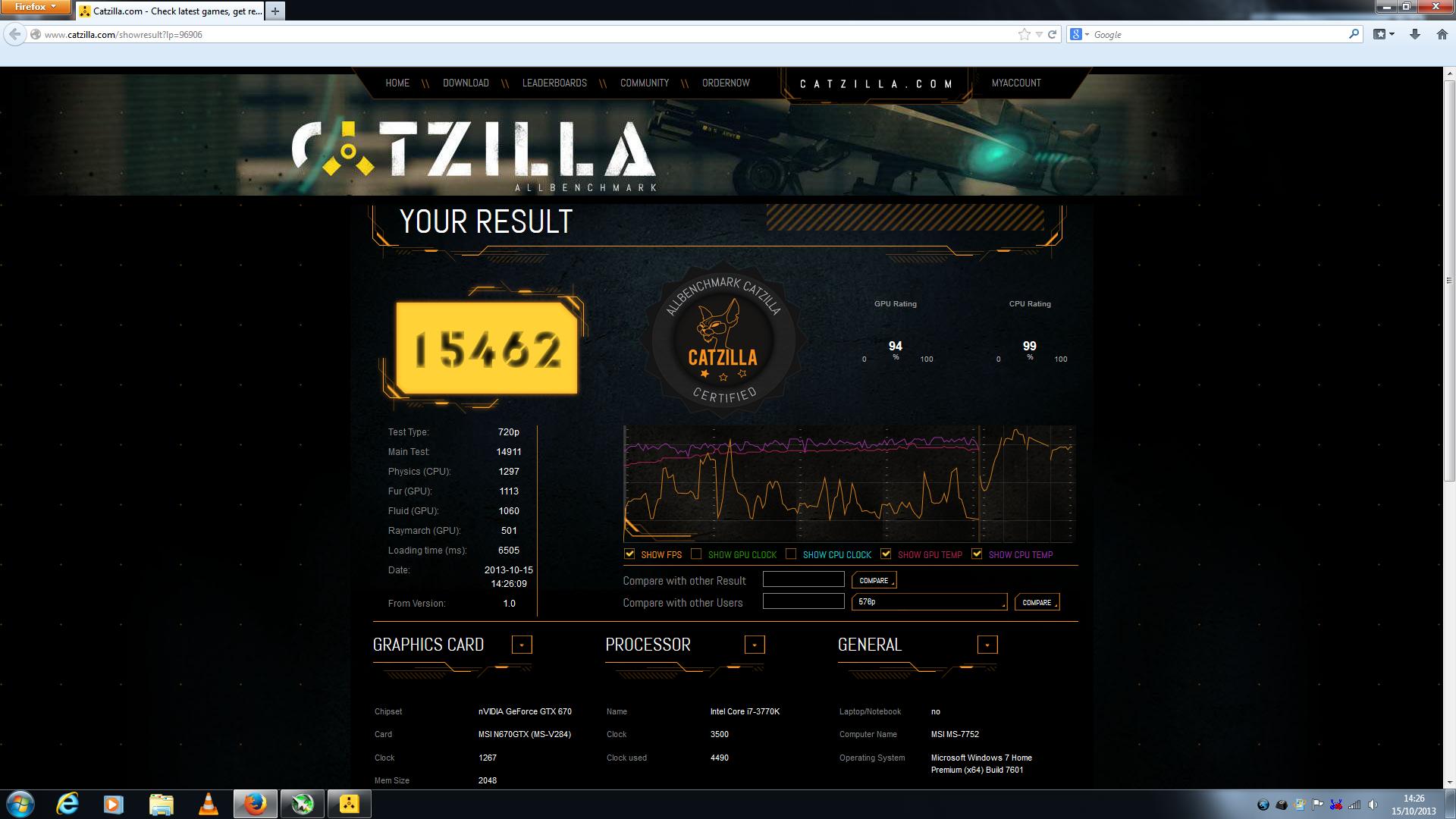Open the Downloads arrow icon
This screenshot has width=1456, height=819.
pos(1415,34)
